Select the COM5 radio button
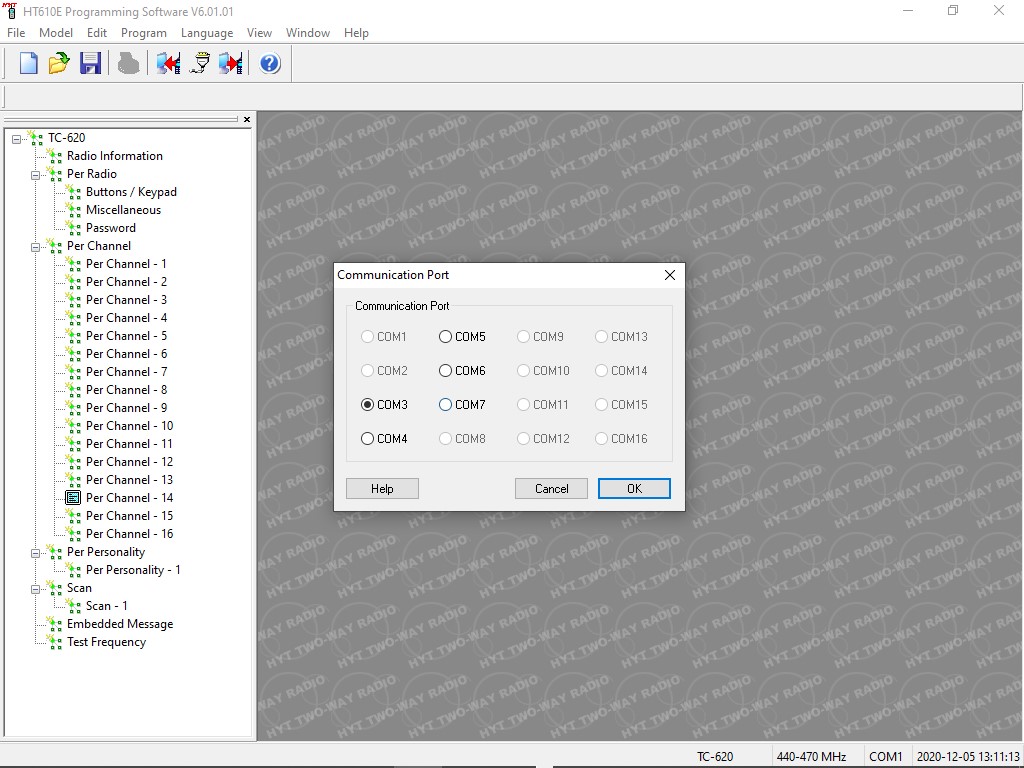This screenshot has height=768, width=1024. click(445, 336)
